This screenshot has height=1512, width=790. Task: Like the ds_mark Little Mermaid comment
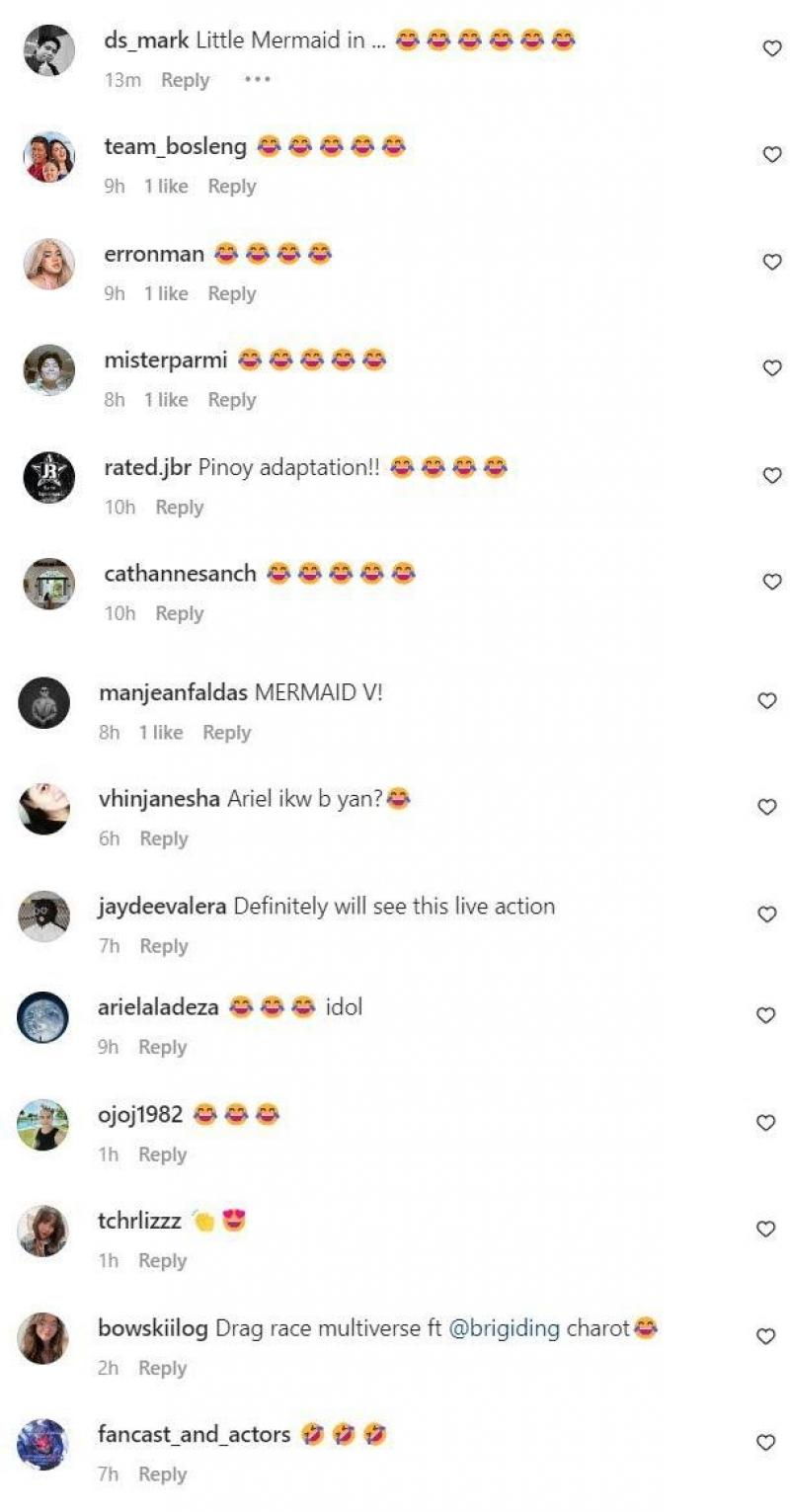772,48
